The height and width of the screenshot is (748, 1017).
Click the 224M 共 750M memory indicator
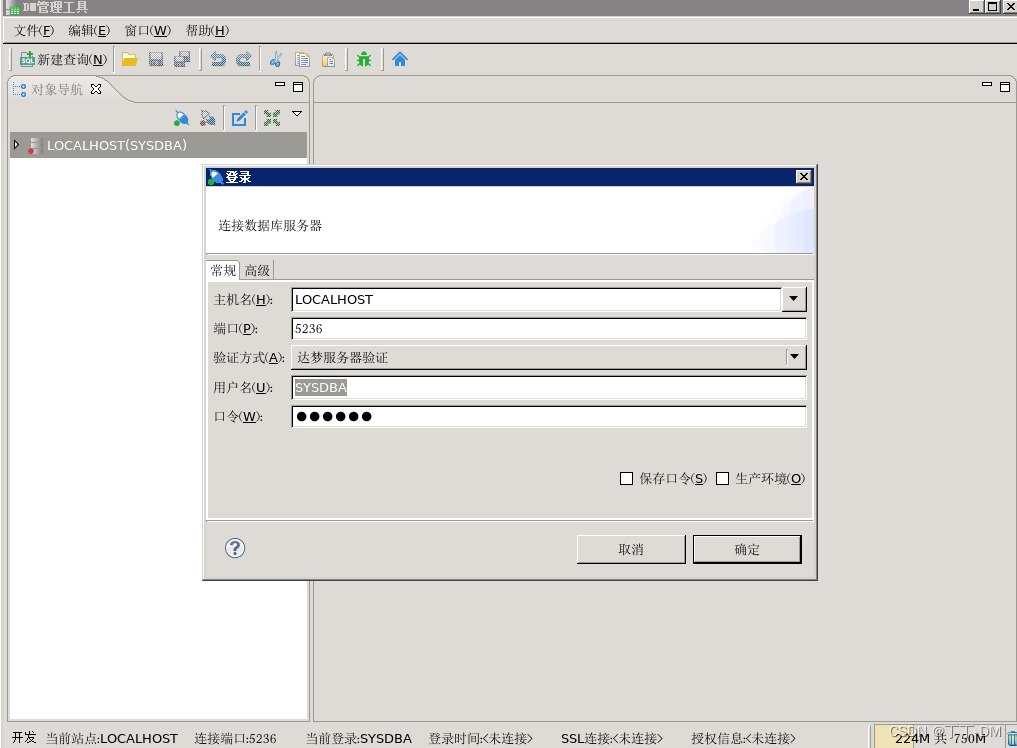pos(939,738)
